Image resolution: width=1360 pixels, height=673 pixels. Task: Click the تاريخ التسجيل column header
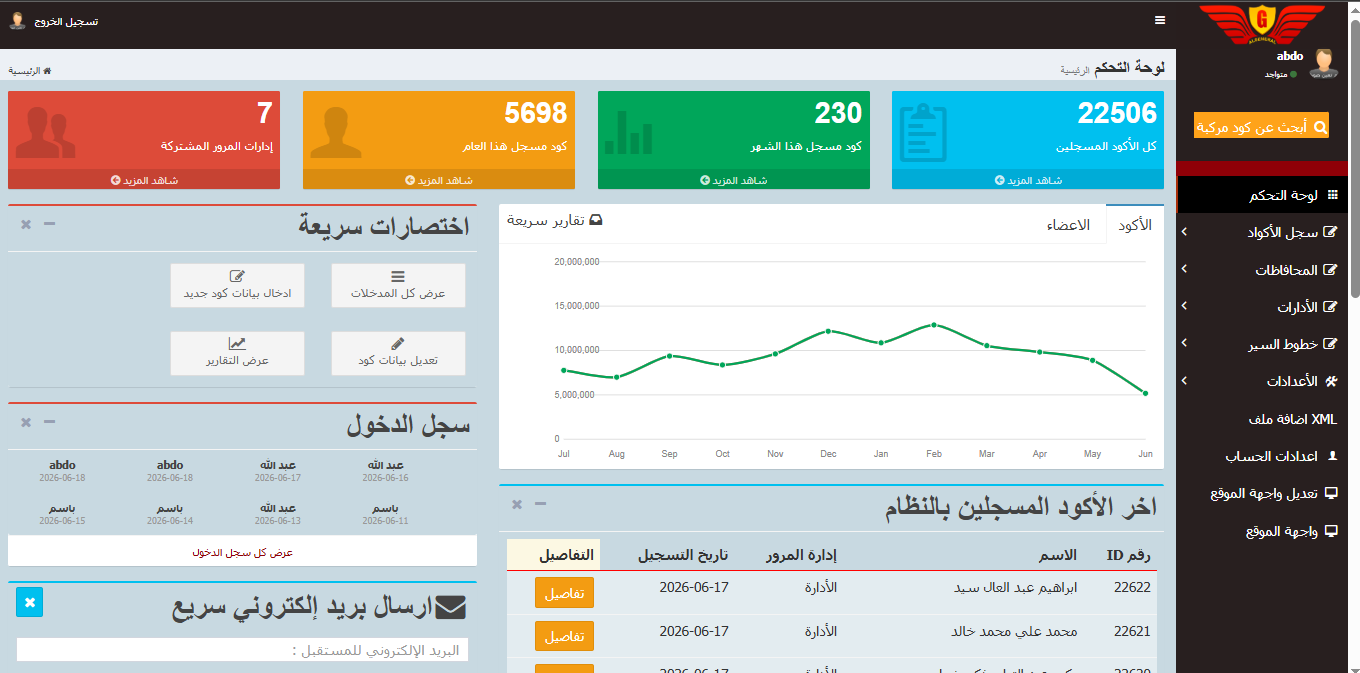[684, 555]
